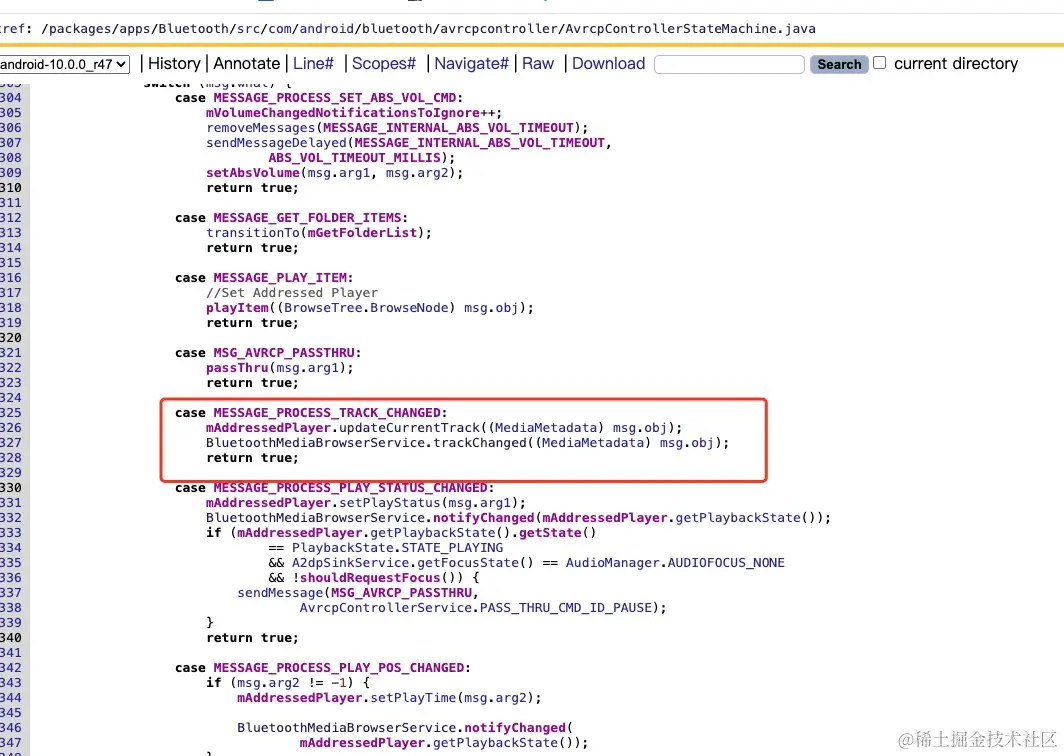Viewport: 1064px width, 756px height.
Task: Click MESSAGE_PROCESS_SET_ABS_VOL_CMD symbol
Action: (x=335, y=98)
